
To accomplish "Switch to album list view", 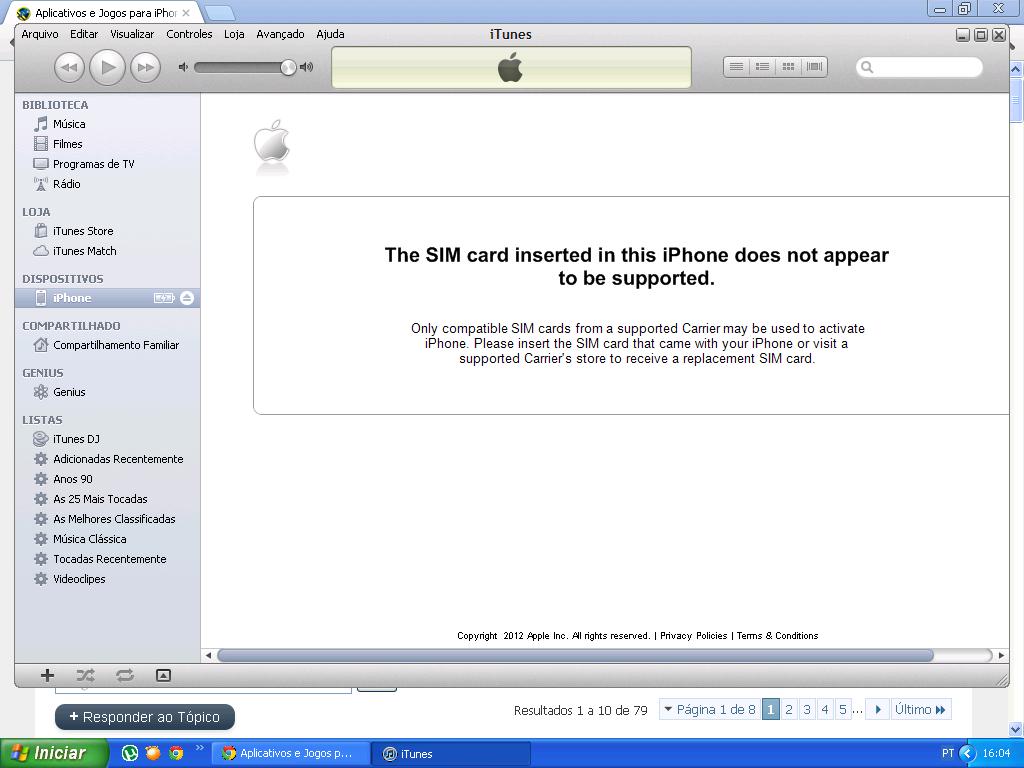I will pyautogui.click(x=762, y=67).
